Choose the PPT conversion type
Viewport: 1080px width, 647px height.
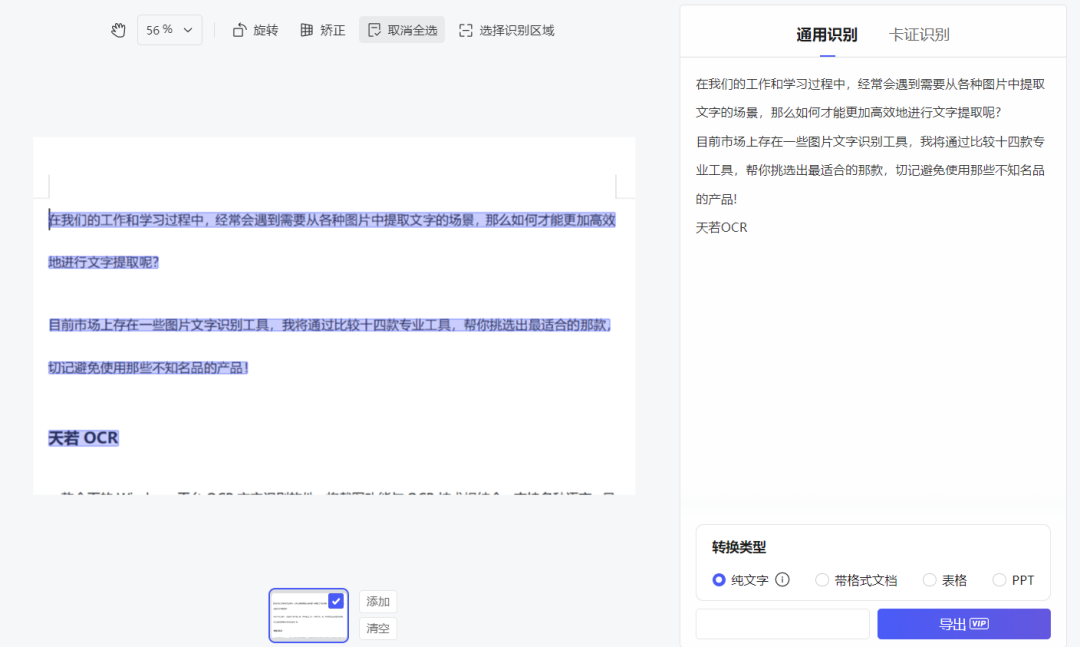tap(999, 580)
